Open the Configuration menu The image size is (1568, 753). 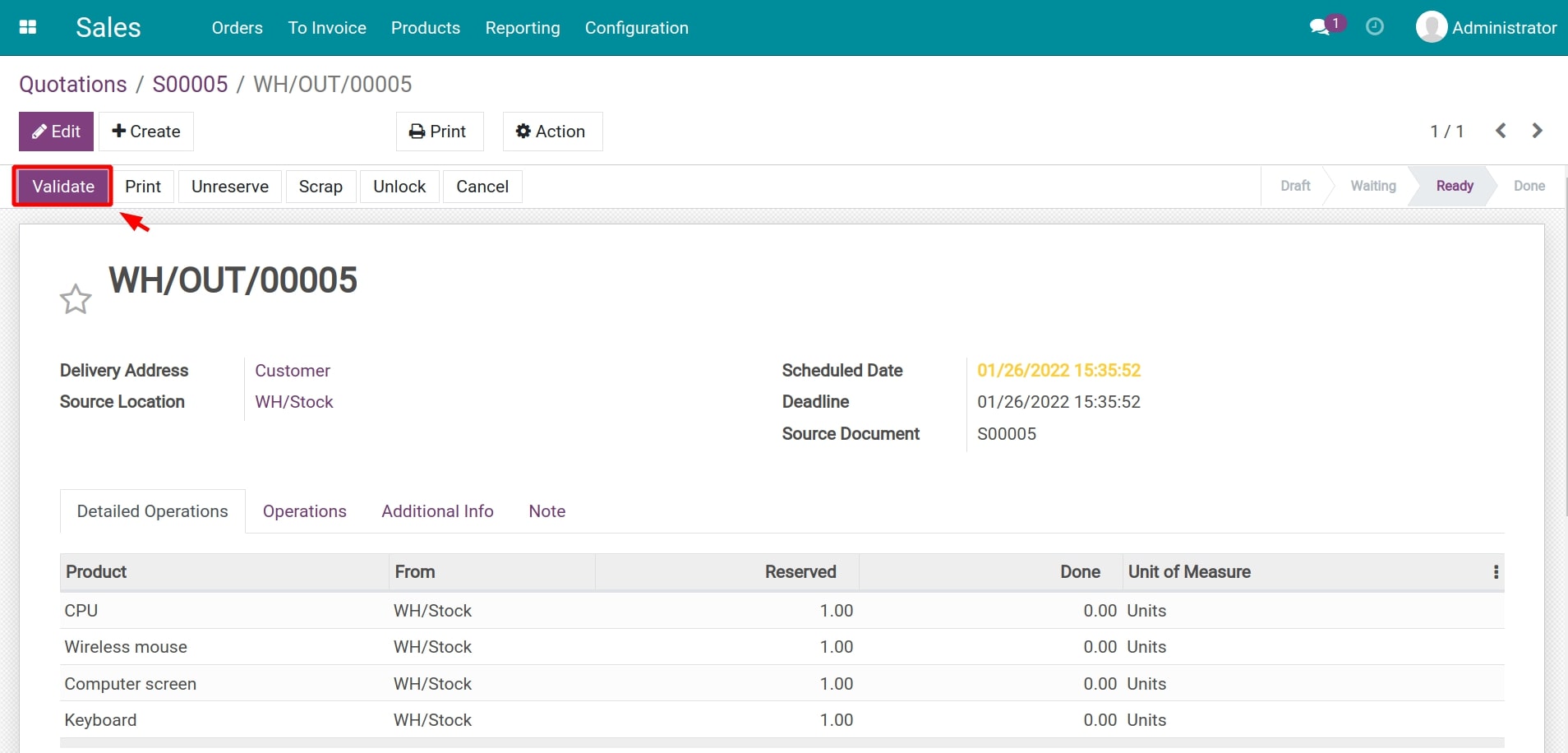click(x=637, y=28)
